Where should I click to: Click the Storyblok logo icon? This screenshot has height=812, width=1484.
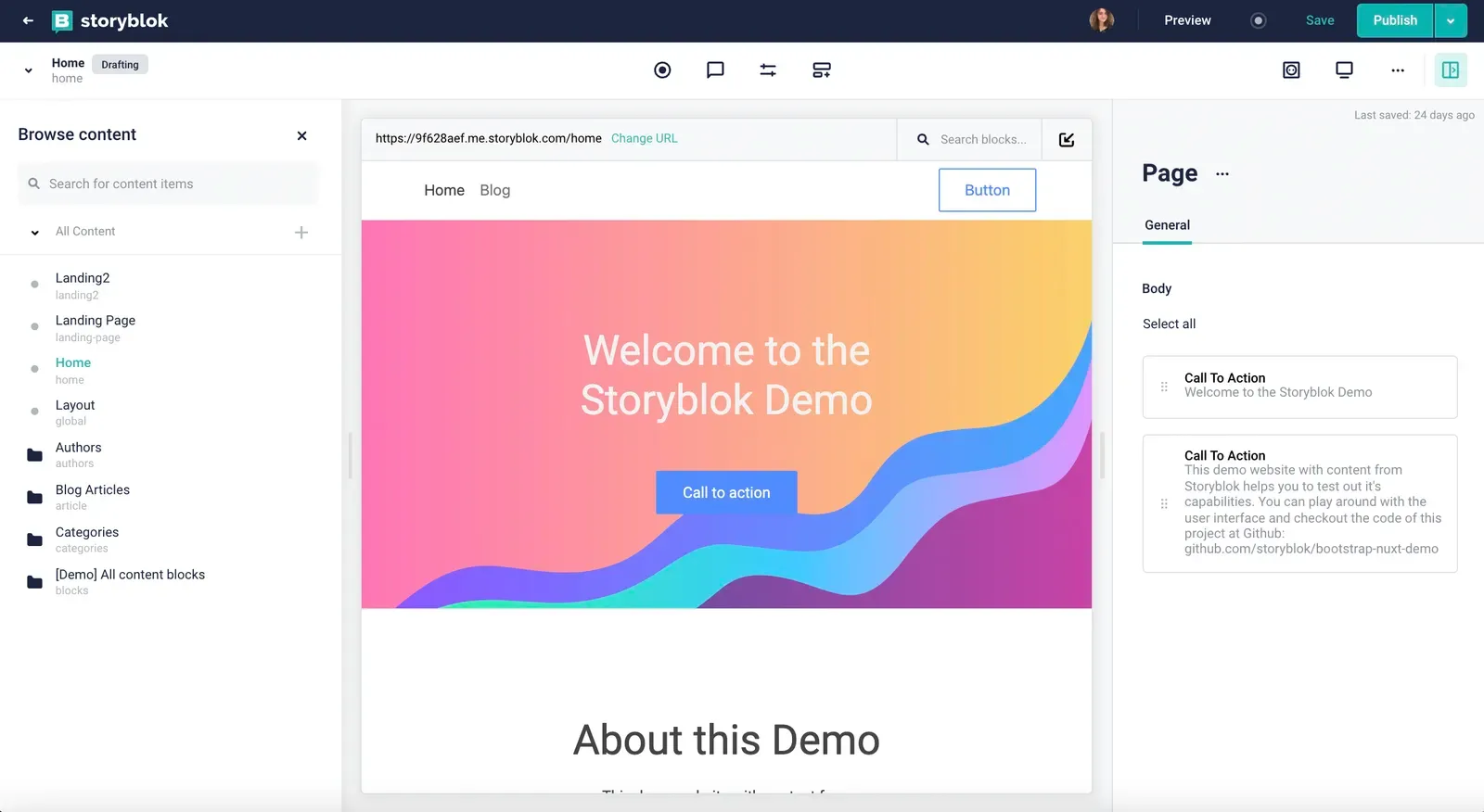coord(62,20)
